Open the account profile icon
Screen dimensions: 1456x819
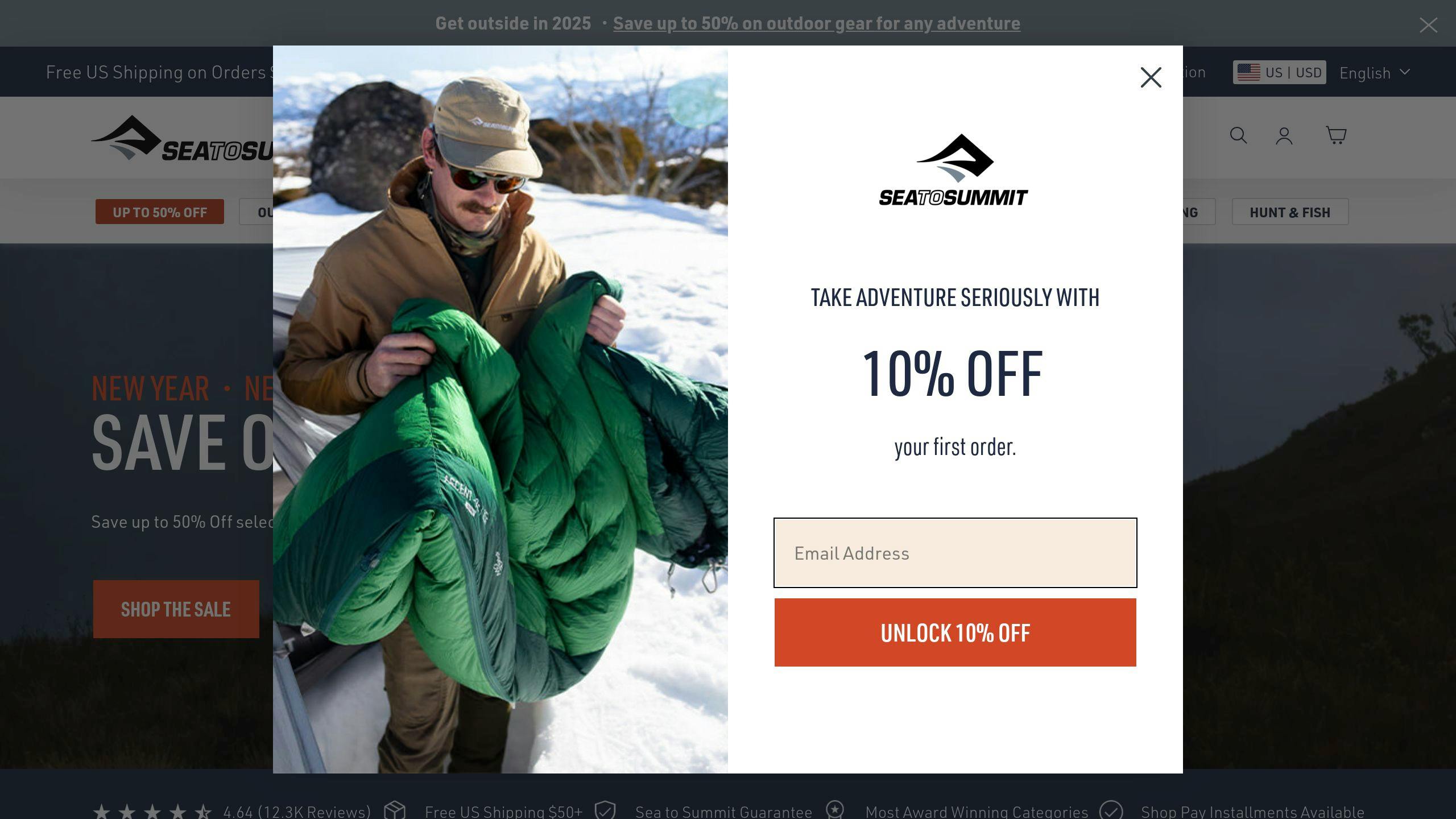click(x=1284, y=136)
